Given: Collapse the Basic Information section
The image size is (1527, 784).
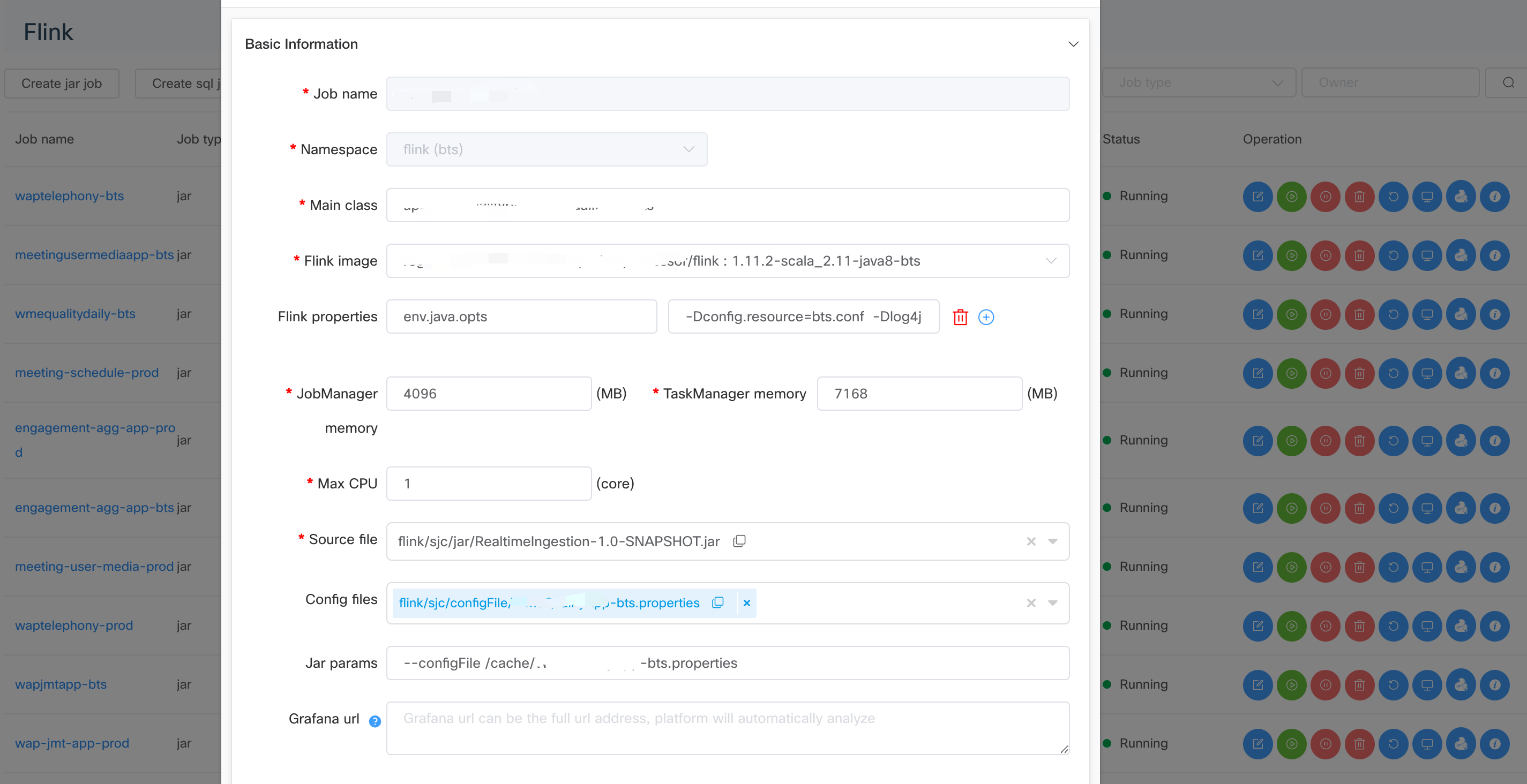Looking at the screenshot, I should pyautogui.click(x=1073, y=44).
